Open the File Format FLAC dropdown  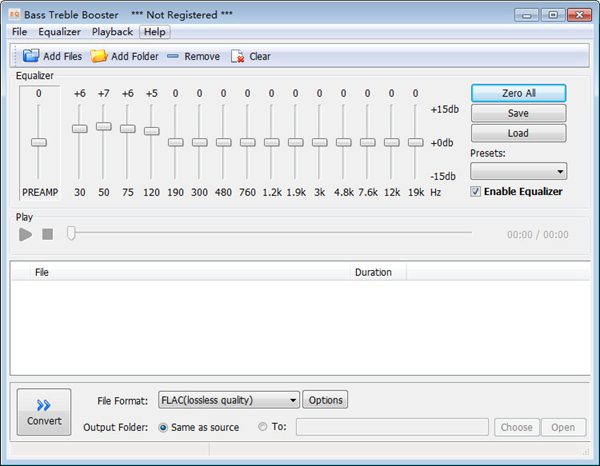pos(228,400)
